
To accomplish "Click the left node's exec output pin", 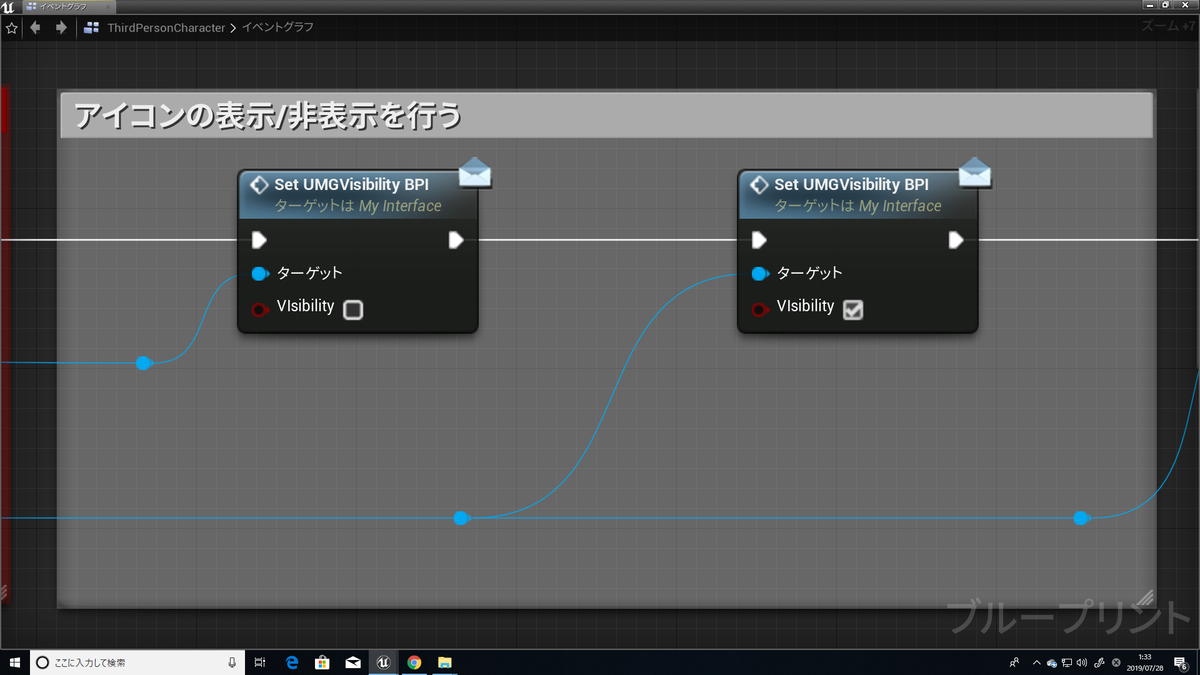I will click(x=456, y=240).
